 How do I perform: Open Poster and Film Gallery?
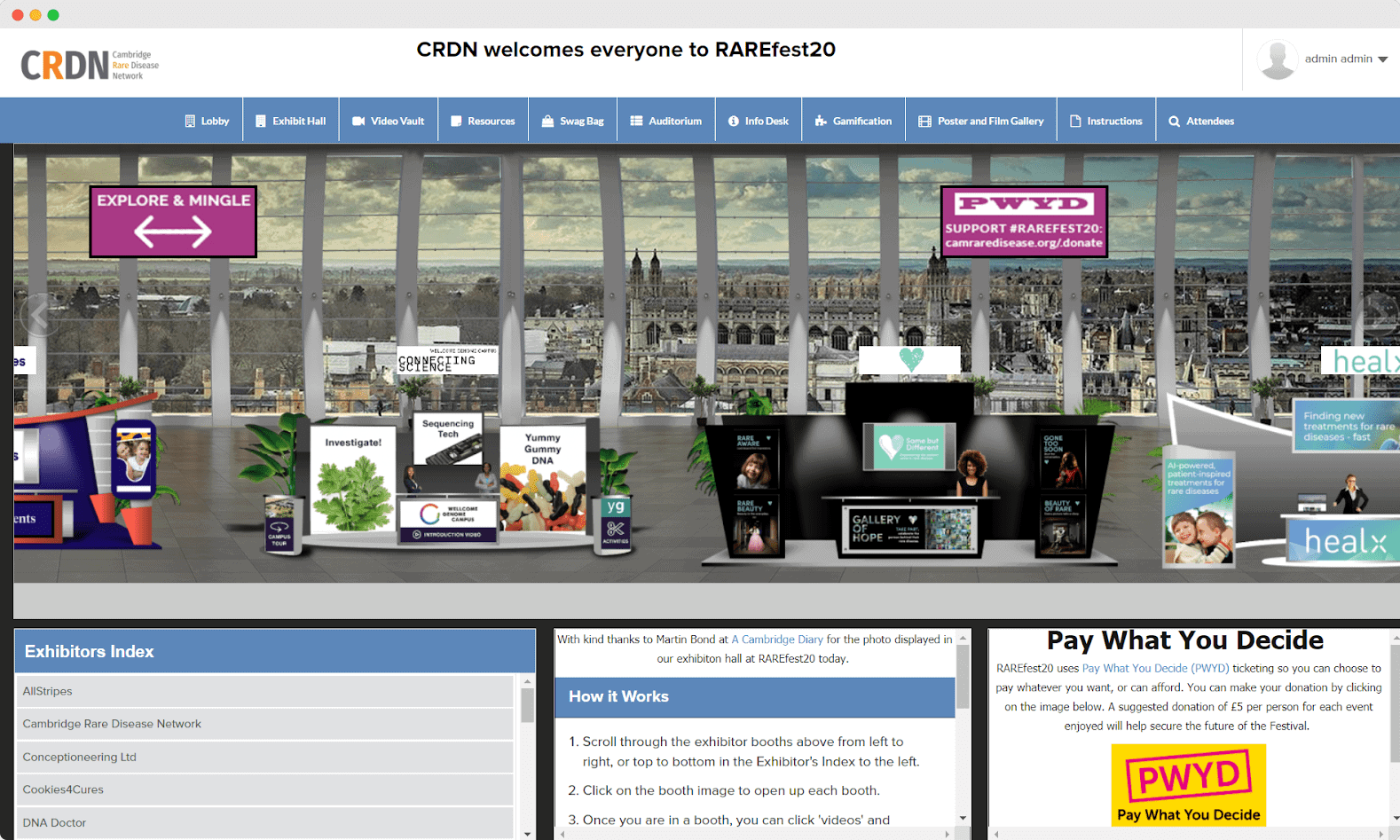click(x=981, y=121)
